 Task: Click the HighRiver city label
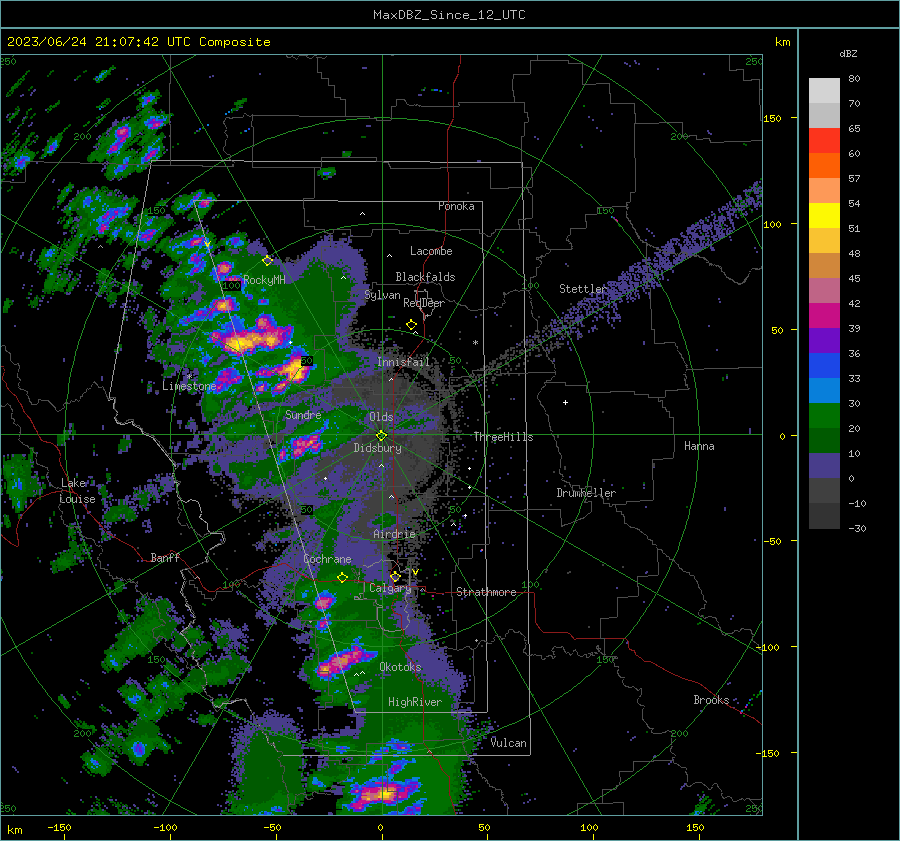click(415, 702)
